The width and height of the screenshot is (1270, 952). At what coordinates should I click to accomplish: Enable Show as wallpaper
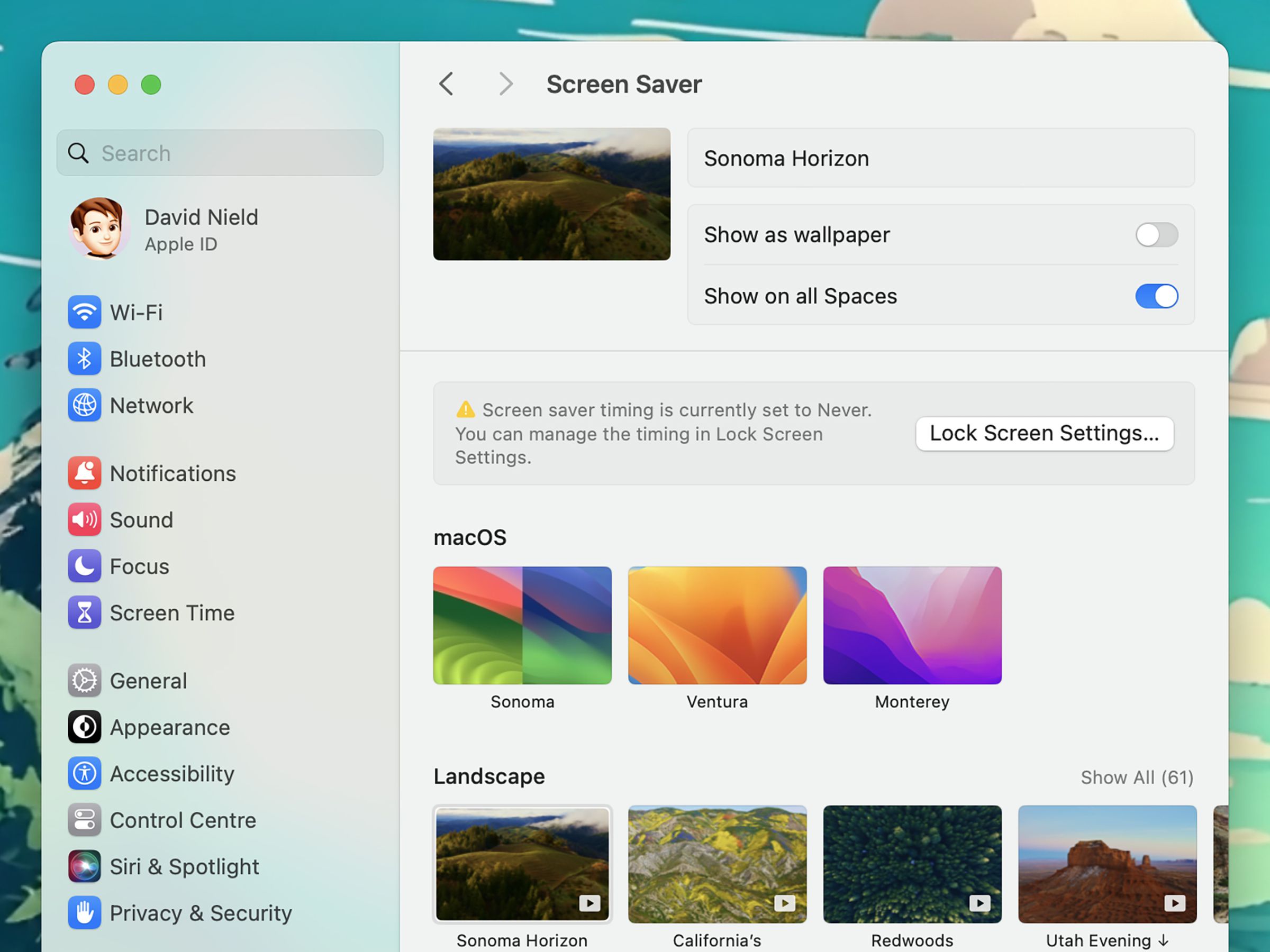[x=1155, y=234]
